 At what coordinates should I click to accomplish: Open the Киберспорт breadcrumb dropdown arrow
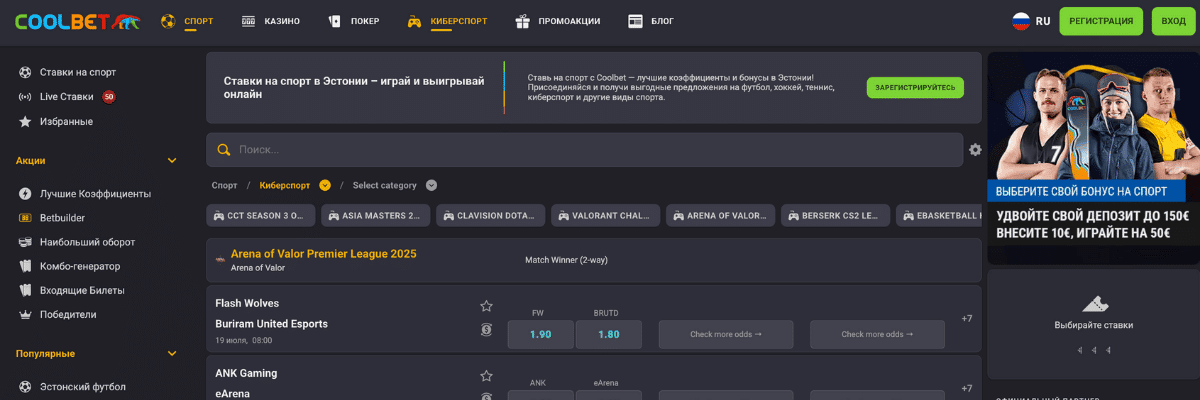(x=325, y=185)
